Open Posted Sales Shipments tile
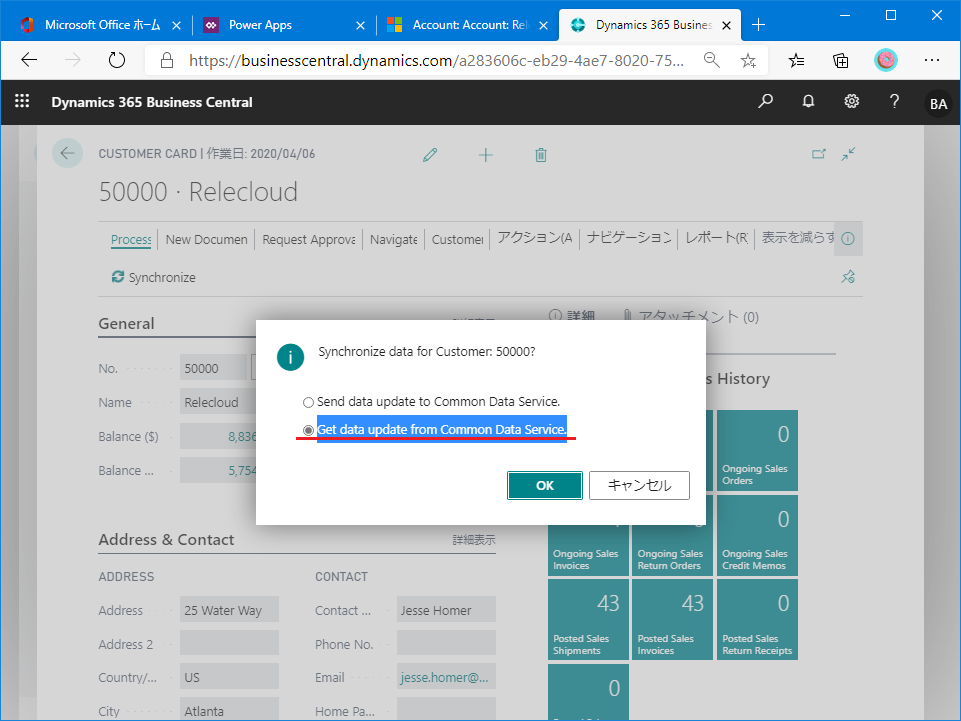 pos(588,620)
